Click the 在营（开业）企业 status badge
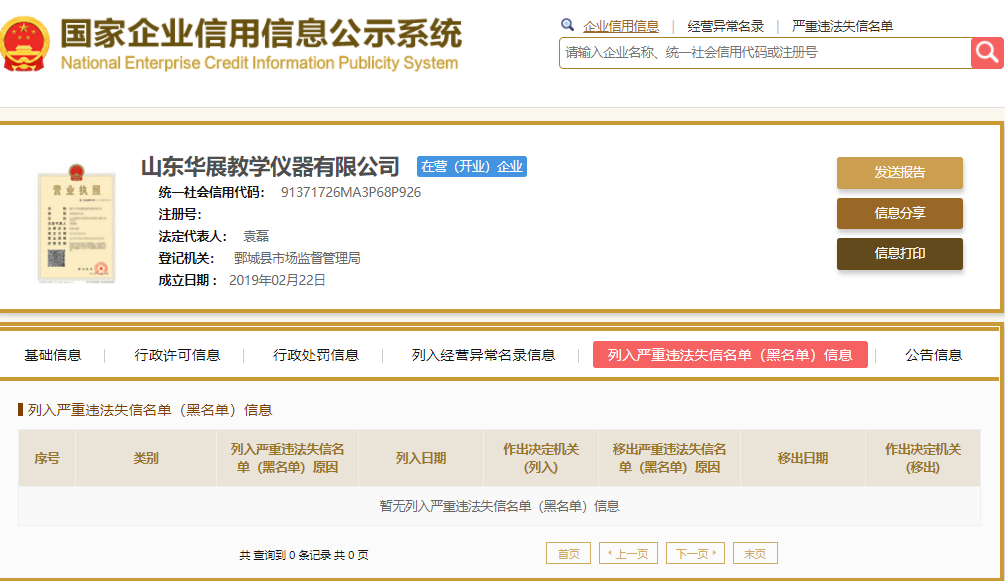The height and width of the screenshot is (581, 1005). [472, 167]
